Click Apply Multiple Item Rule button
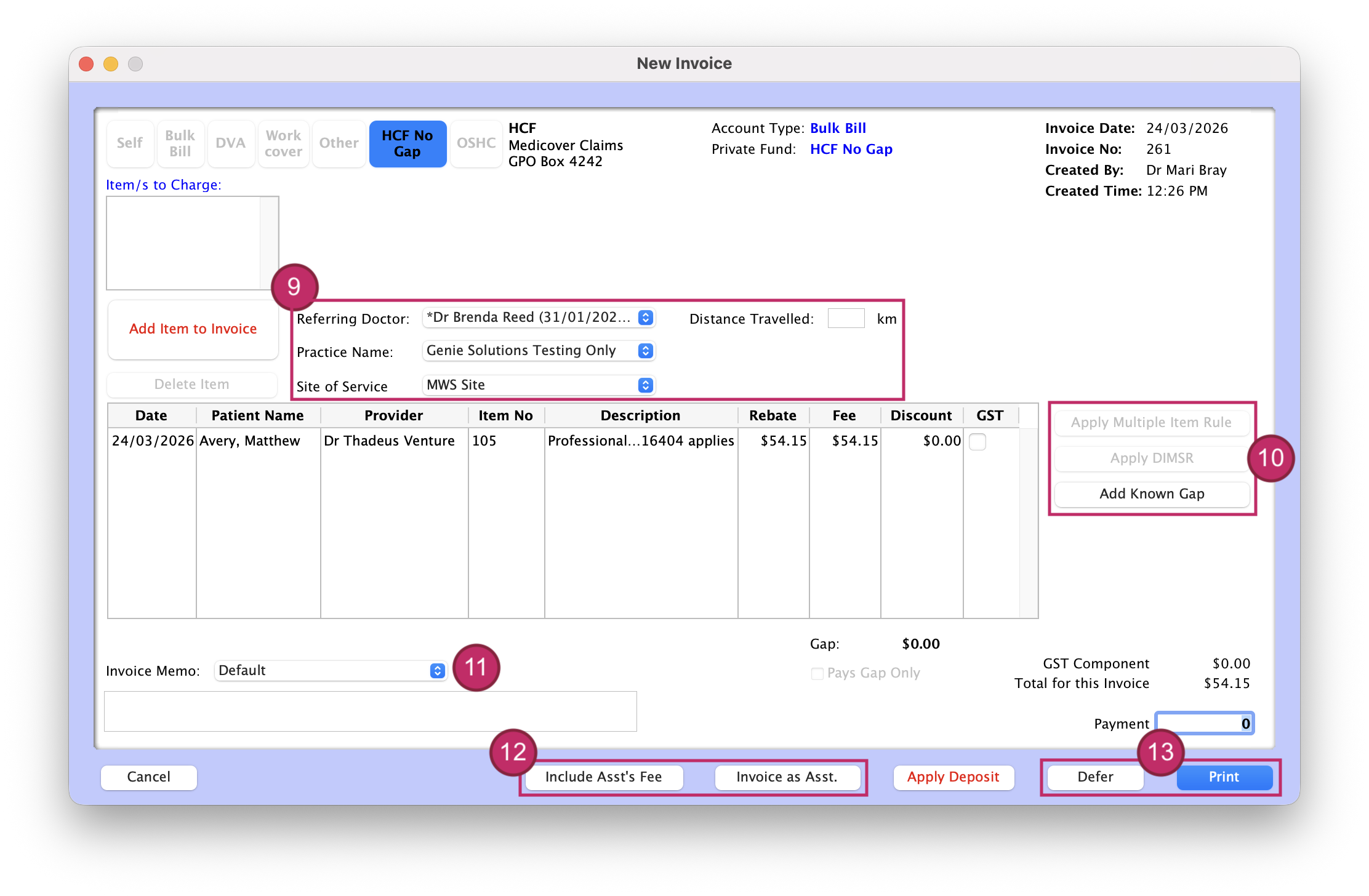The width and height of the screenshot is (1369, 896). click(1152, 423)
